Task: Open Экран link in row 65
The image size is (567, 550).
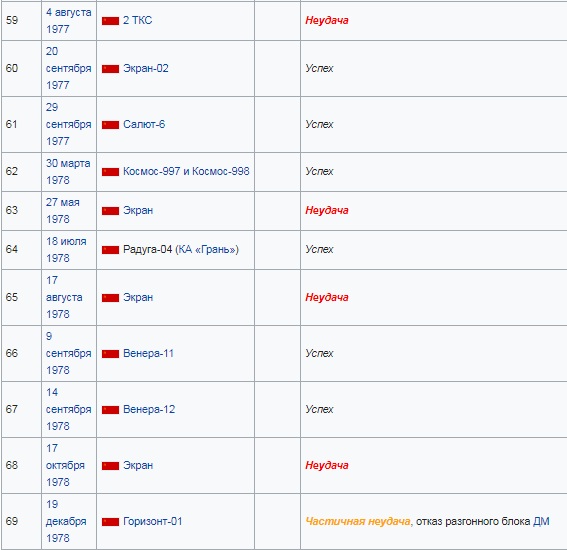Action: 138,298
